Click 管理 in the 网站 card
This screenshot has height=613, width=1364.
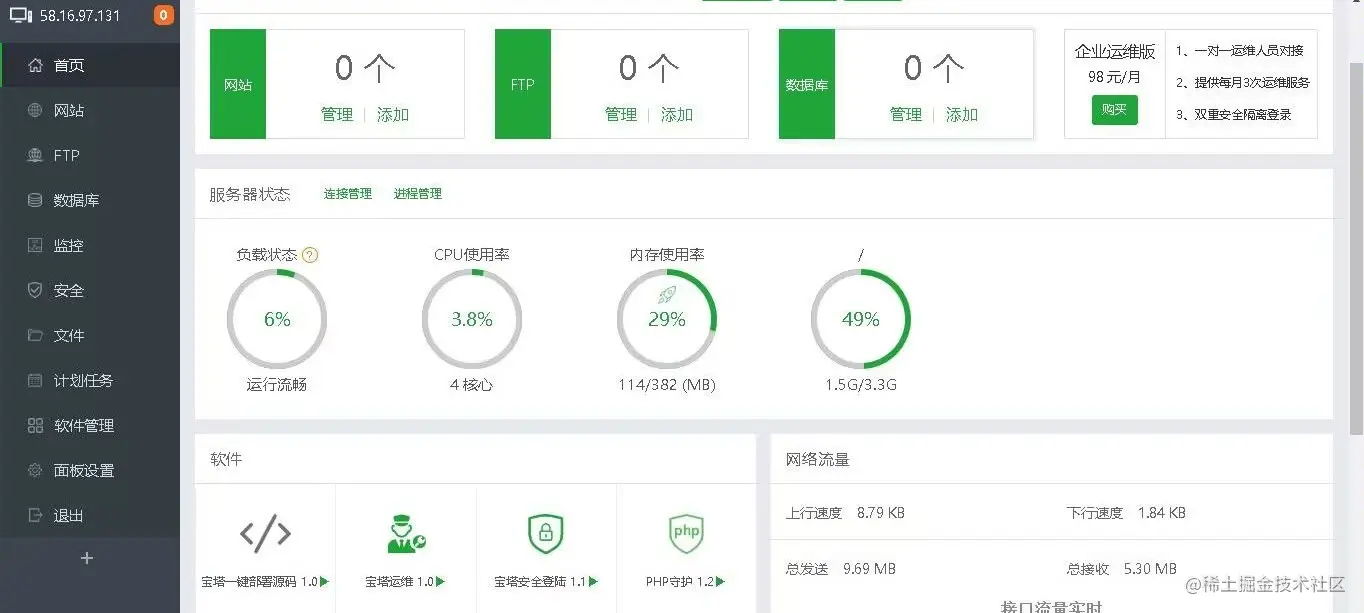coord(337,115)
